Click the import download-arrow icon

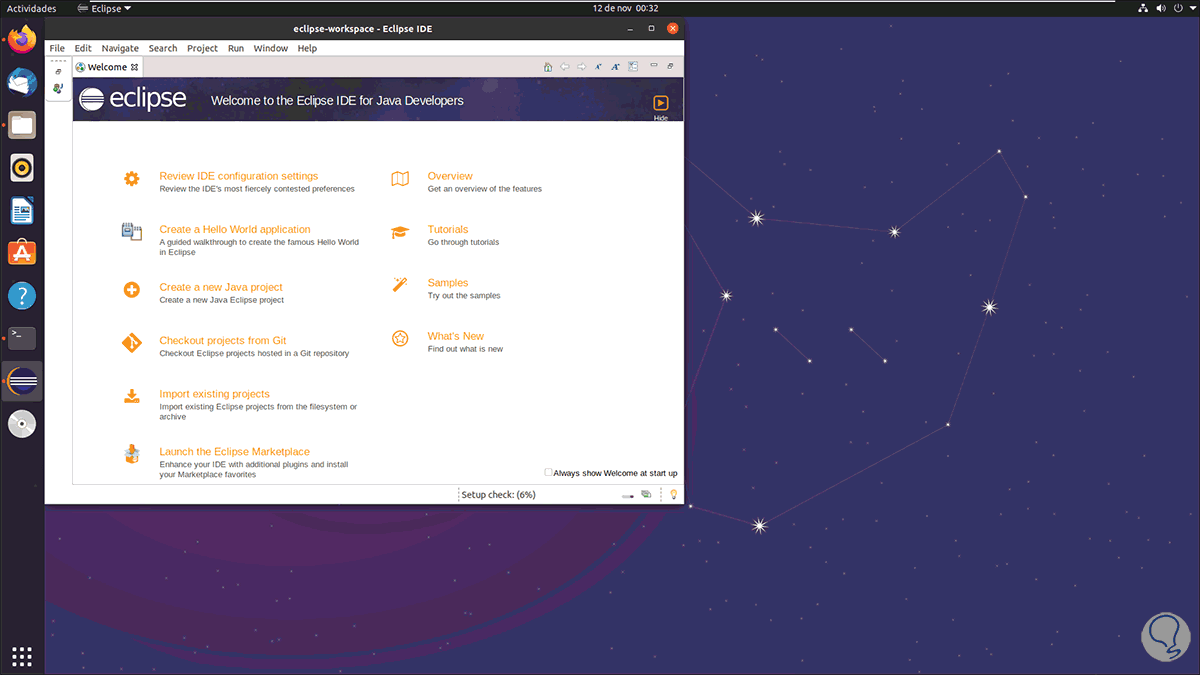click(132, 396)
